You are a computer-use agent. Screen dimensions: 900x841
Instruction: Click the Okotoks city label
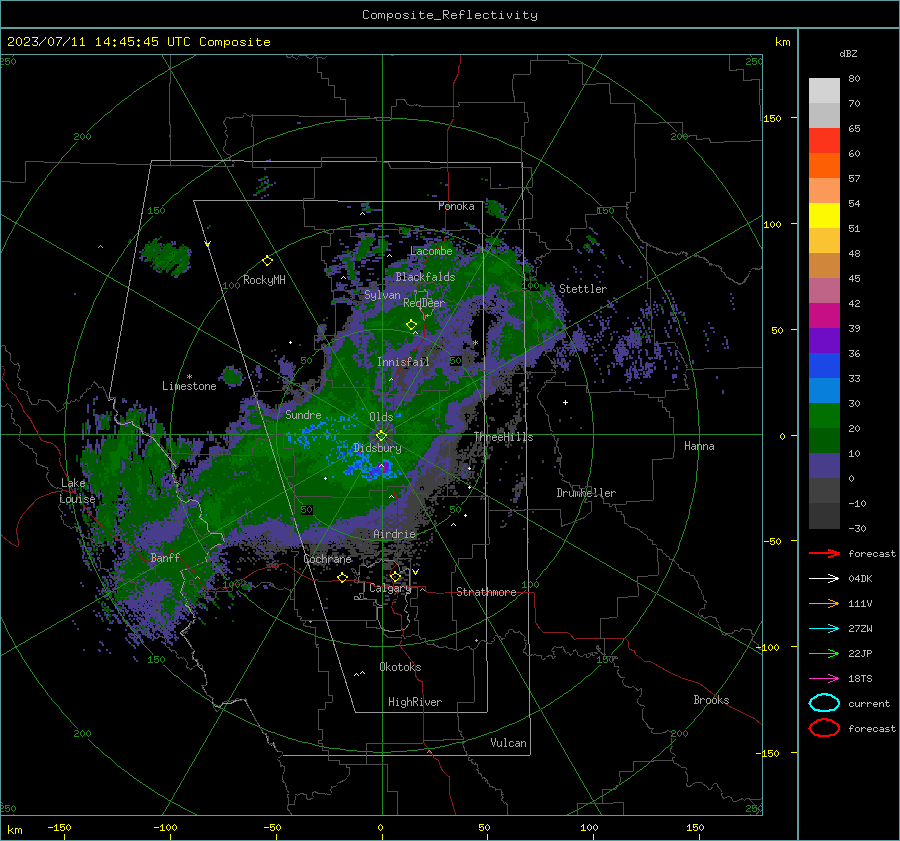coord(400,667)
